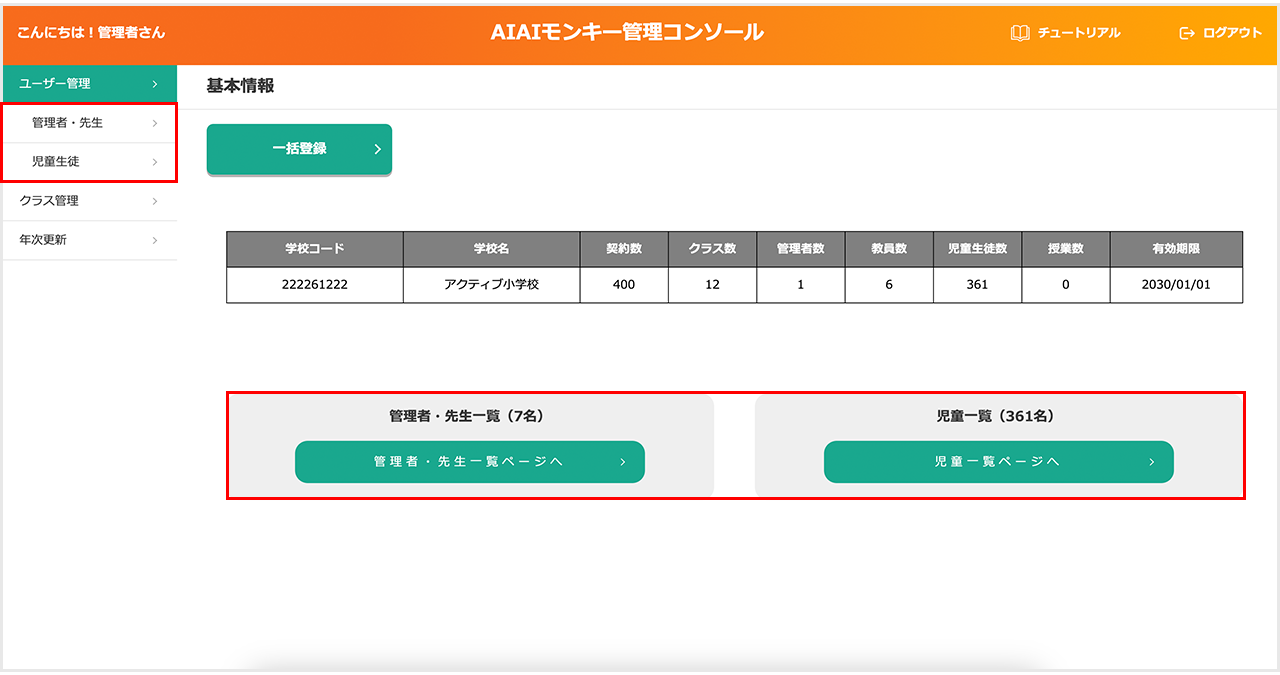
Task: Click the chevron beside 年次更新
Action: [155, 240]
